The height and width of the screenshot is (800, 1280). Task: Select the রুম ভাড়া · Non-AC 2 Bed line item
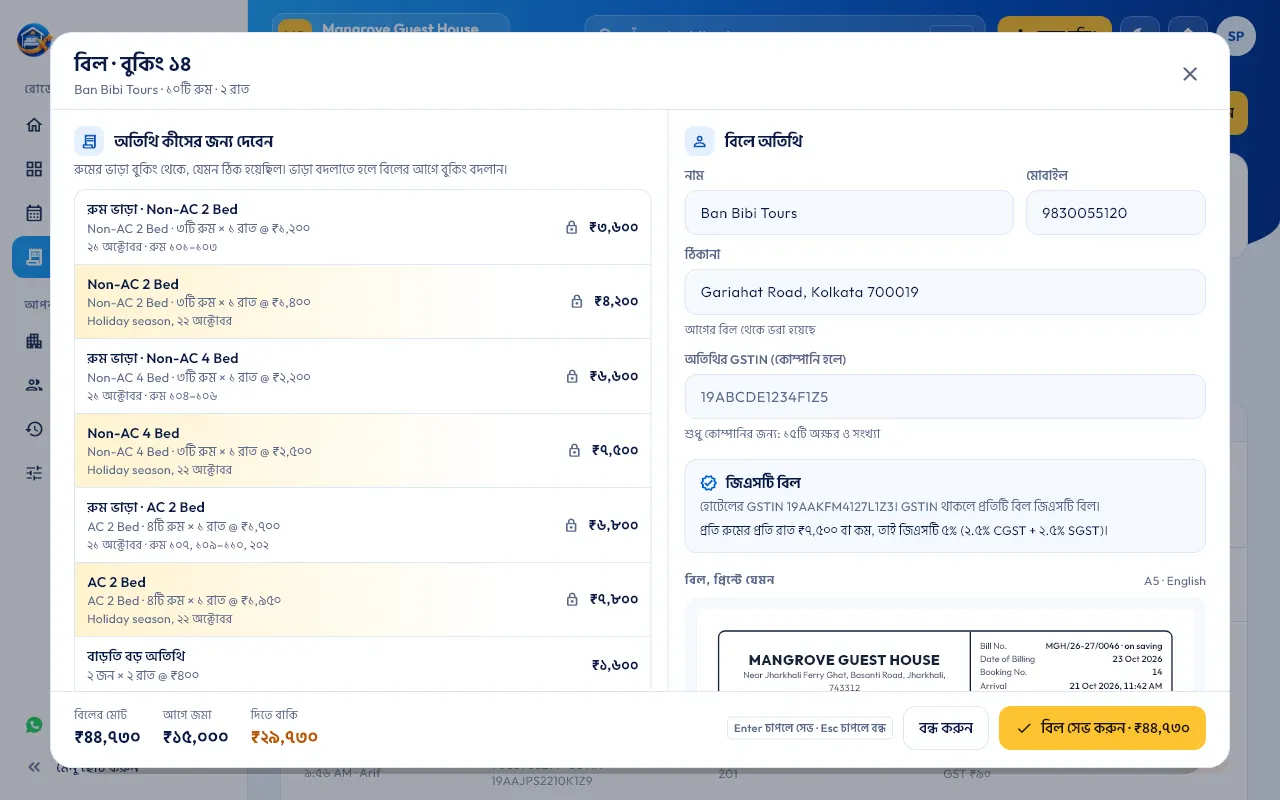pyautogui.click(x=363, y=227)
